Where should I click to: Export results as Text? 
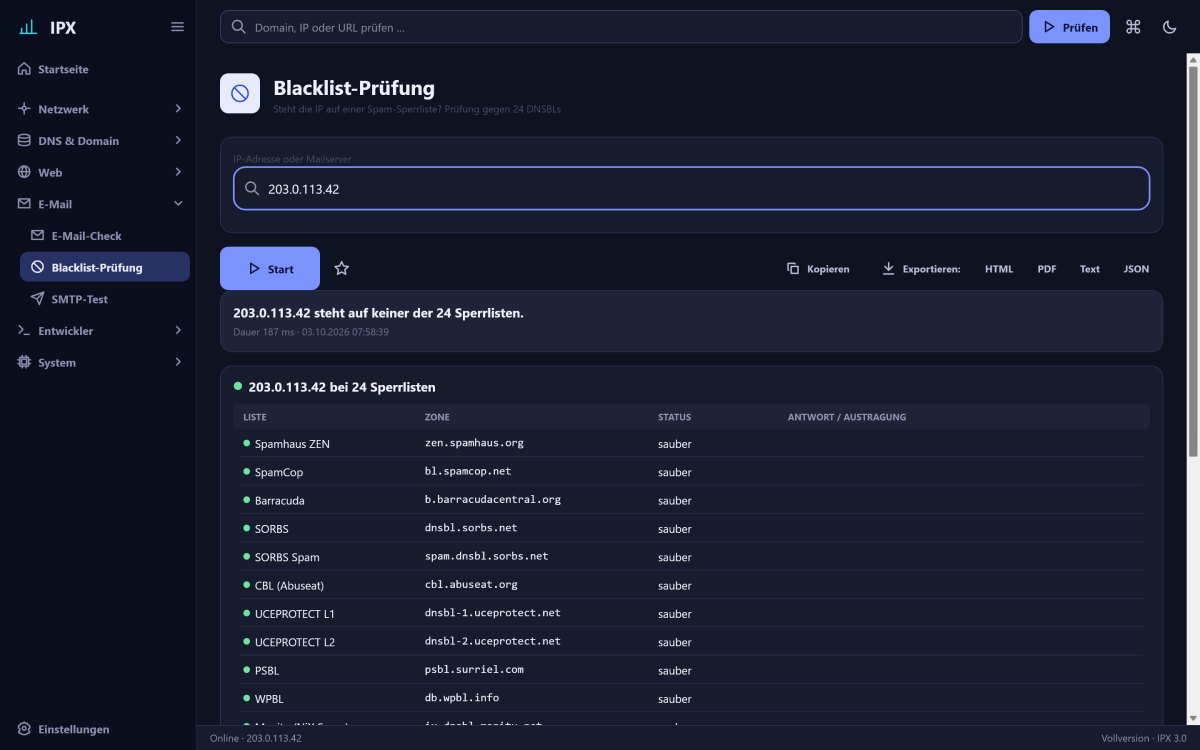point(1090,268)
